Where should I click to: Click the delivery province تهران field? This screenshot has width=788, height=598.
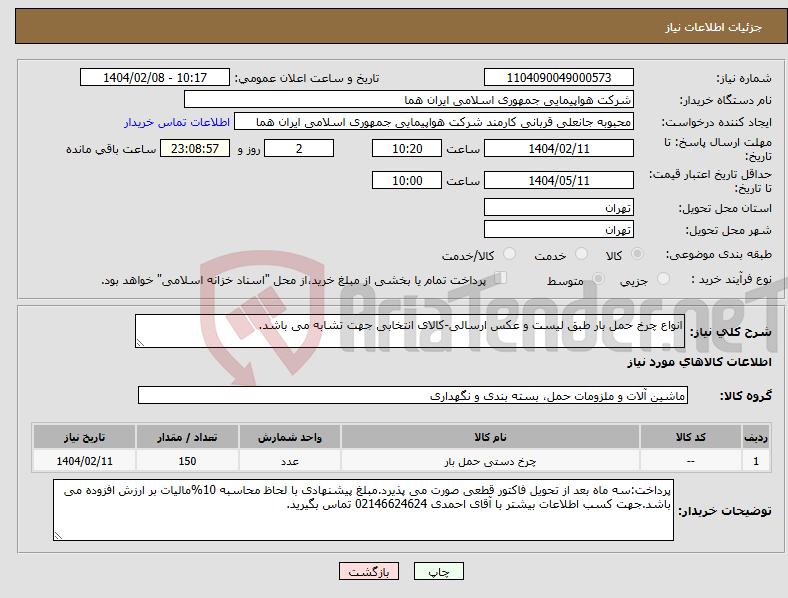point(559,207)
